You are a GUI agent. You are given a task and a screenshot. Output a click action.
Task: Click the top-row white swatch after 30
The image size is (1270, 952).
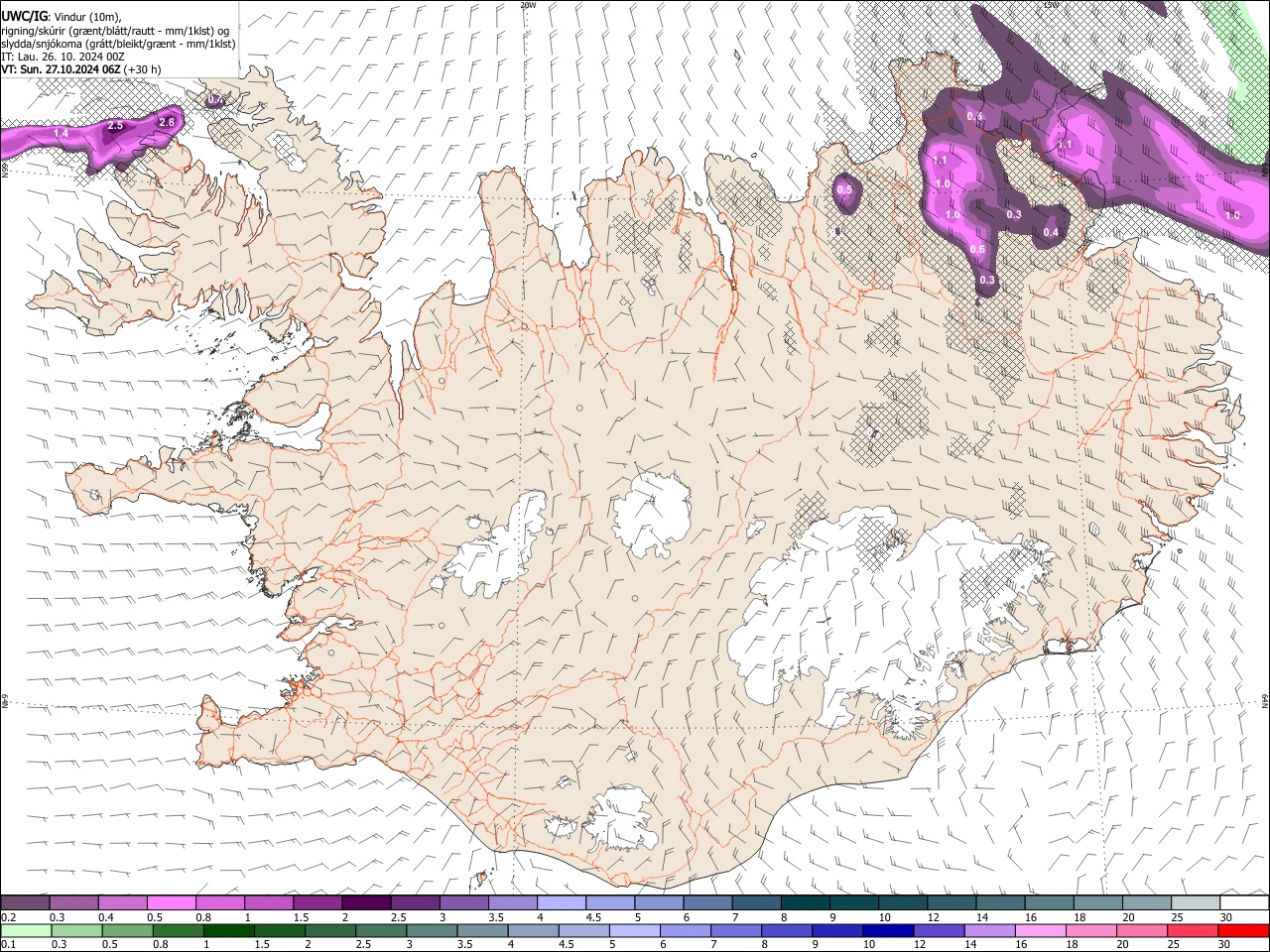pos(1245,902)
